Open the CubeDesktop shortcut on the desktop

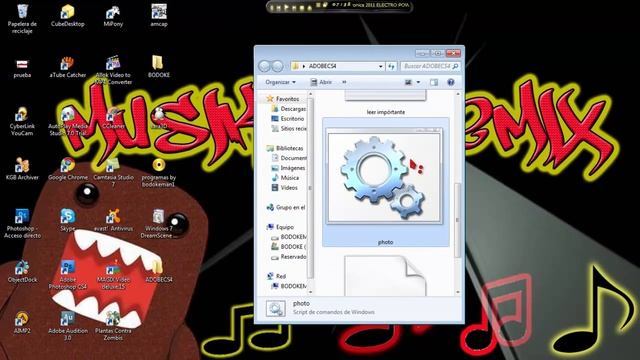[68, 16]
